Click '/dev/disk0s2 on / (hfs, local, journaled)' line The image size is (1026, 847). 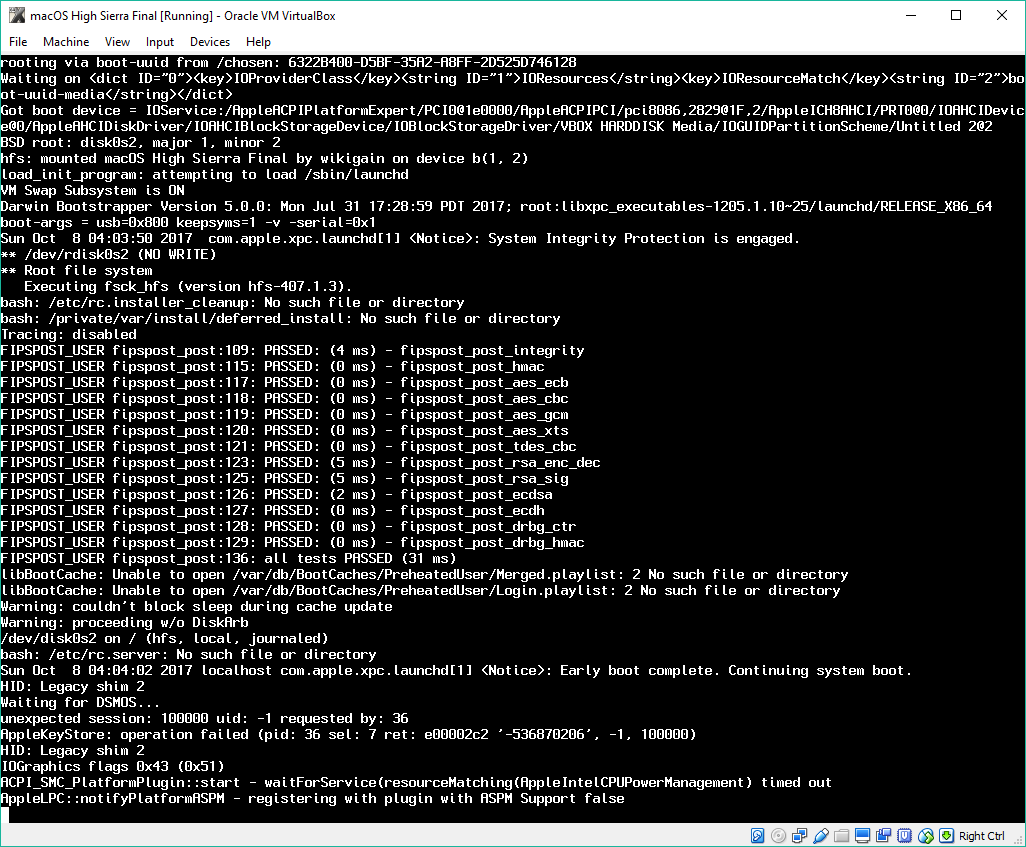point(164,638)
